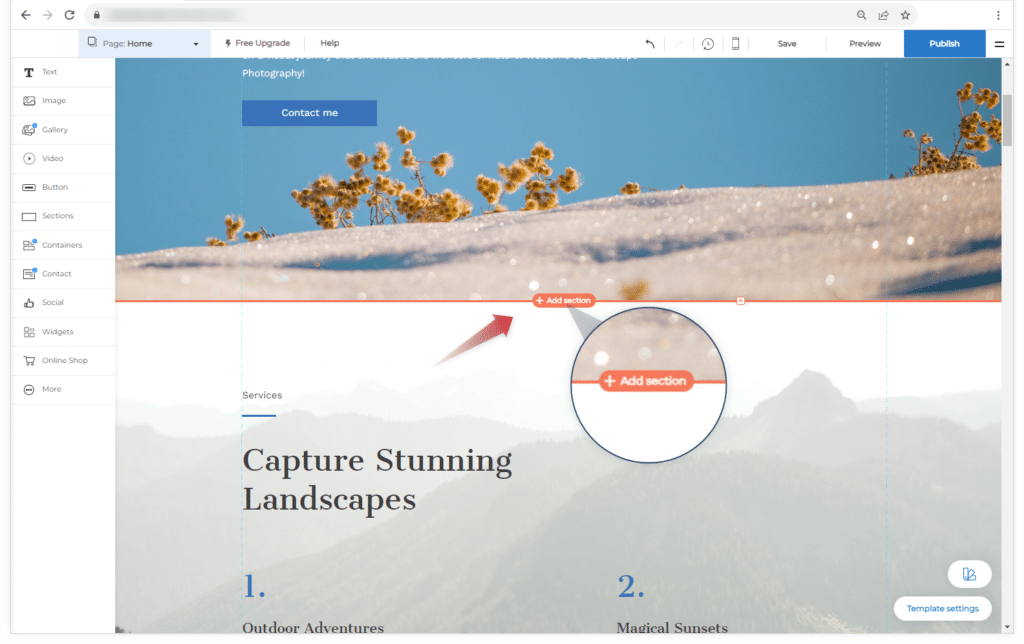Open the version history clock icon

(x=708, y=44)
